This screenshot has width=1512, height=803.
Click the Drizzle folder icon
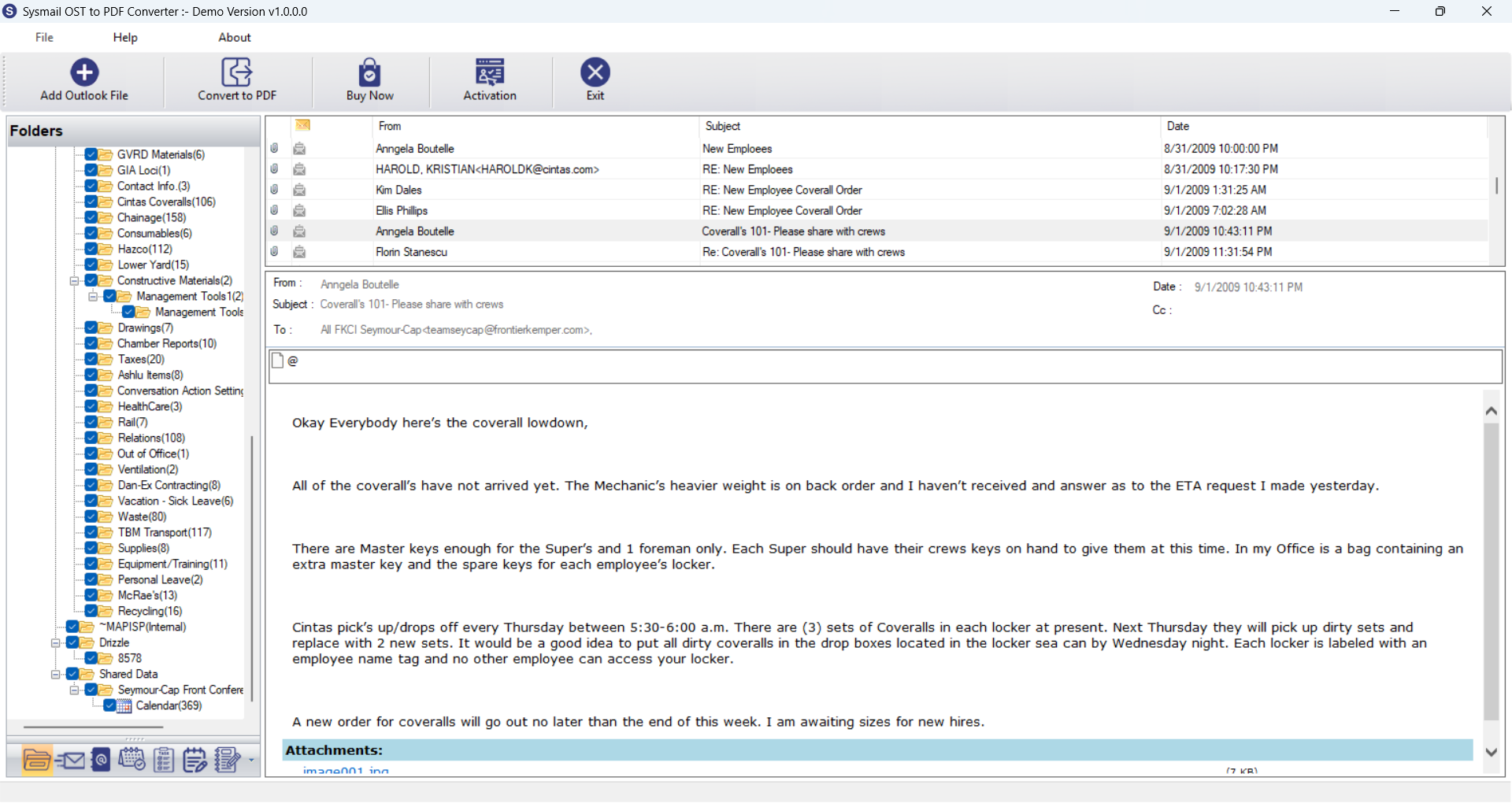pos(87,642)
